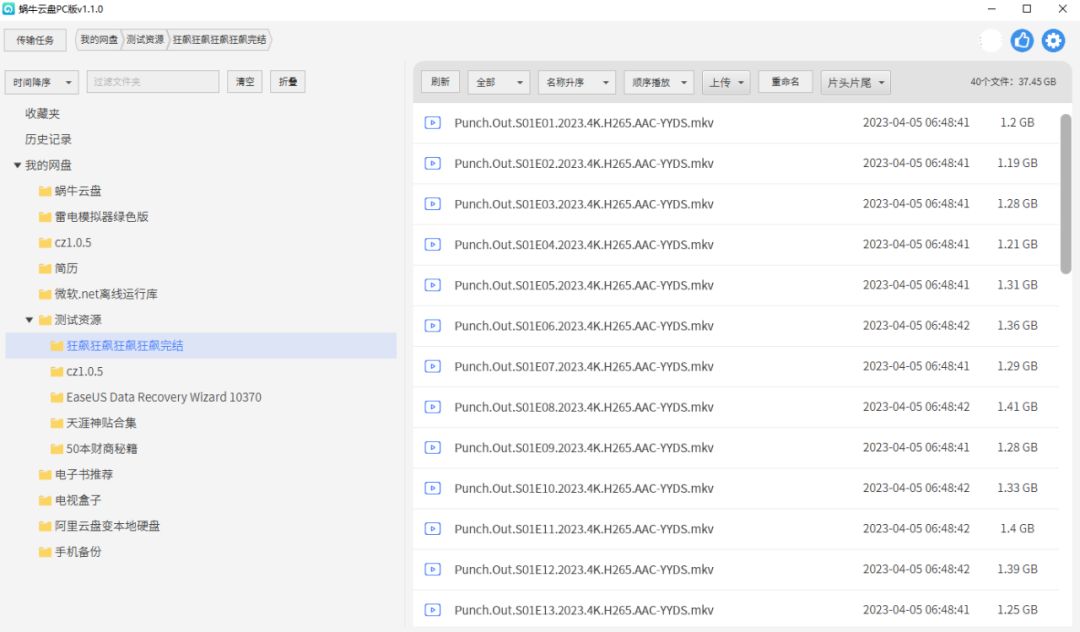
Task: Click the round white avatar icon
Action: click(990, 41)
